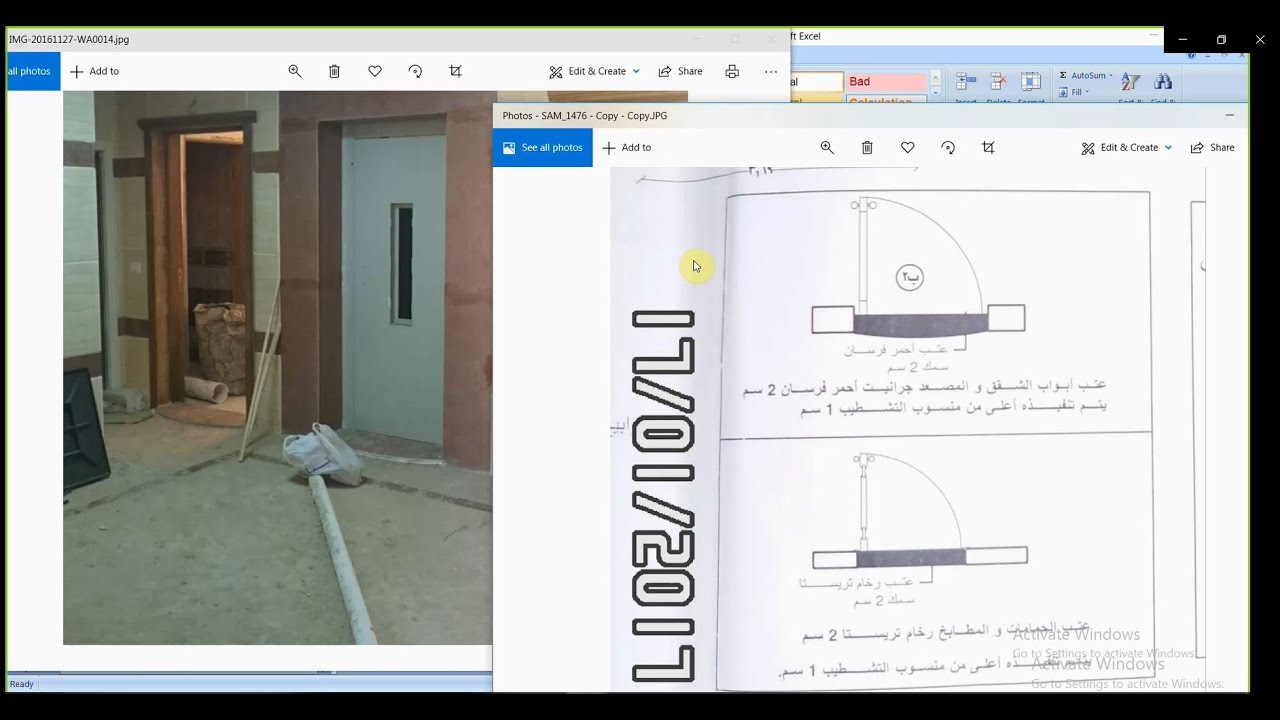The image size is (1280, 720).
Task: Click Excel Format cells icon
Action: pos(1031,82)
